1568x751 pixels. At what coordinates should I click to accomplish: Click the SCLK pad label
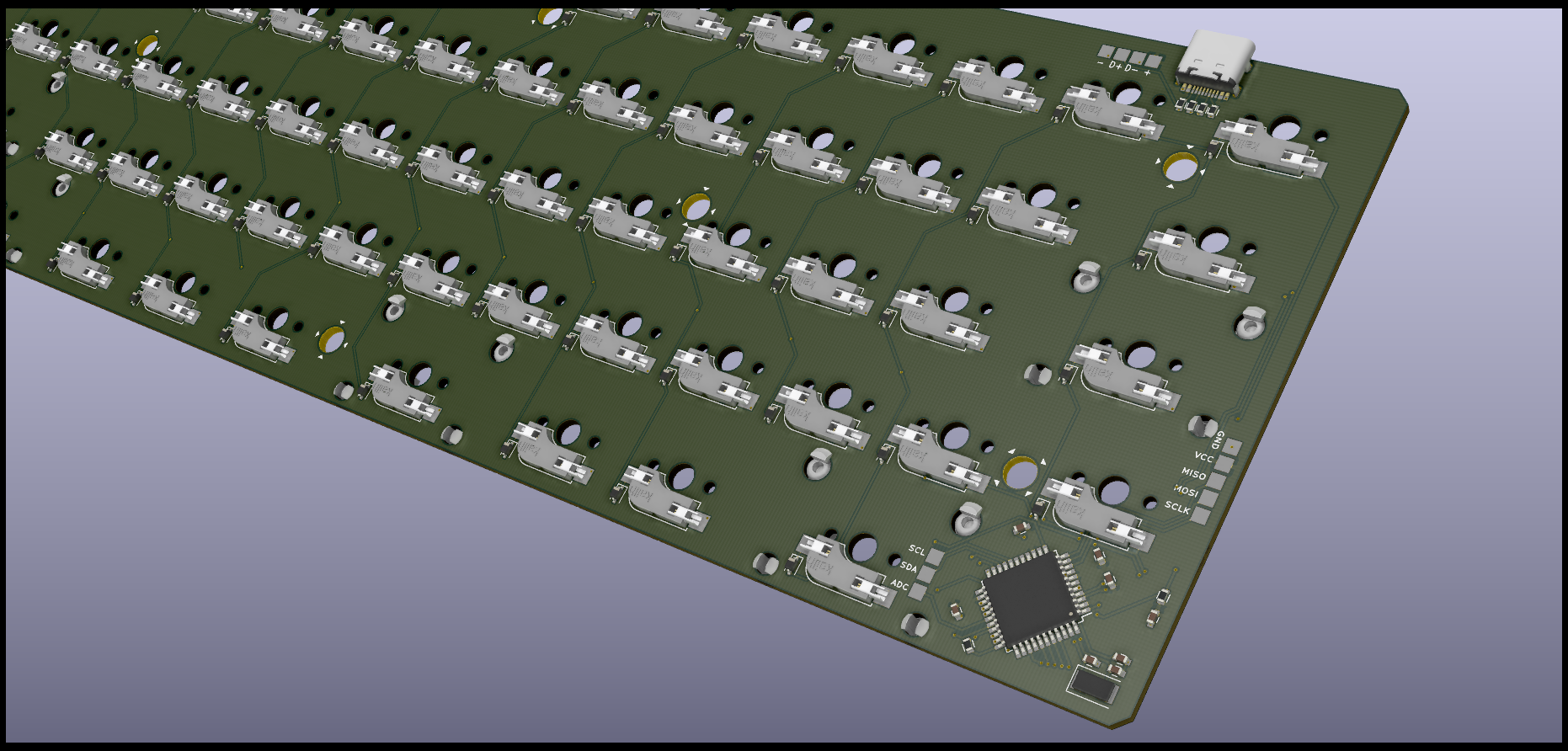click(1177, 508)
